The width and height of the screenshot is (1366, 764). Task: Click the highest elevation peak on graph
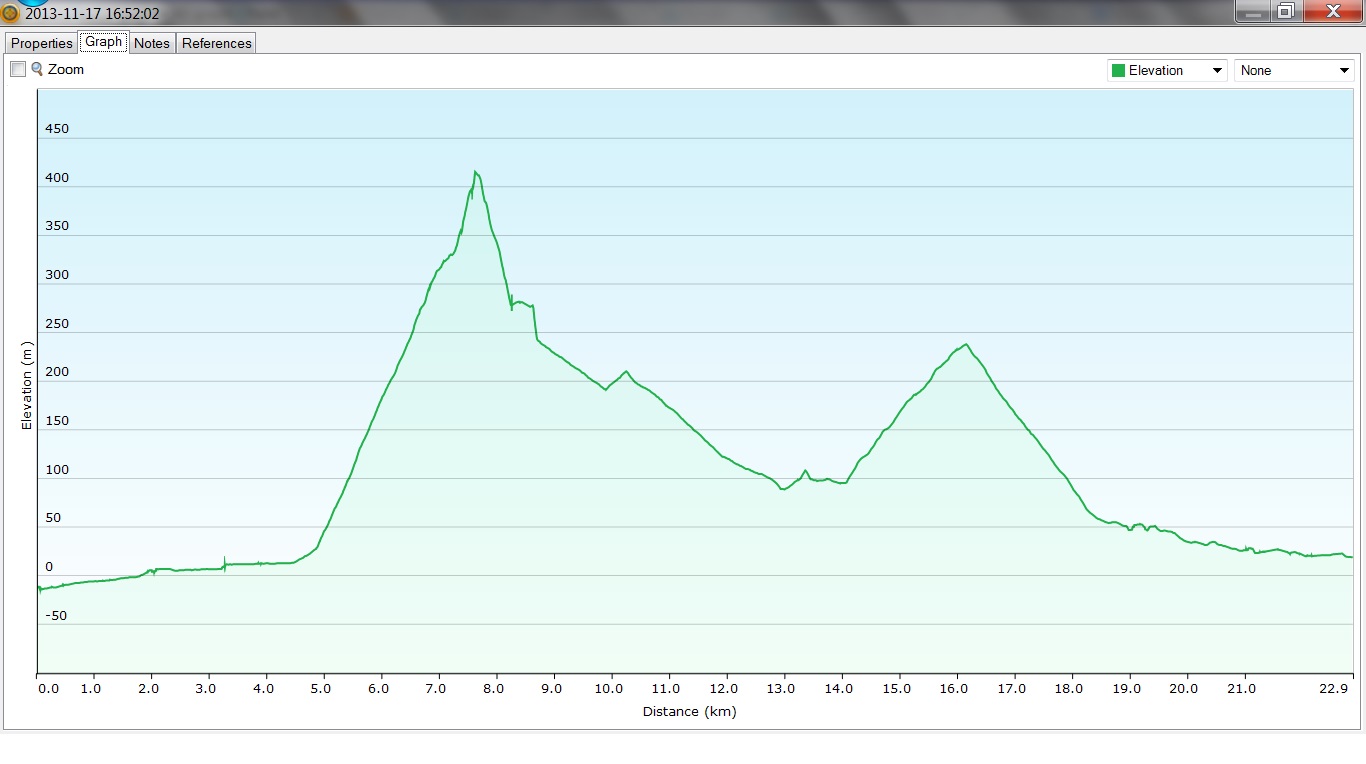pos(476,173)
